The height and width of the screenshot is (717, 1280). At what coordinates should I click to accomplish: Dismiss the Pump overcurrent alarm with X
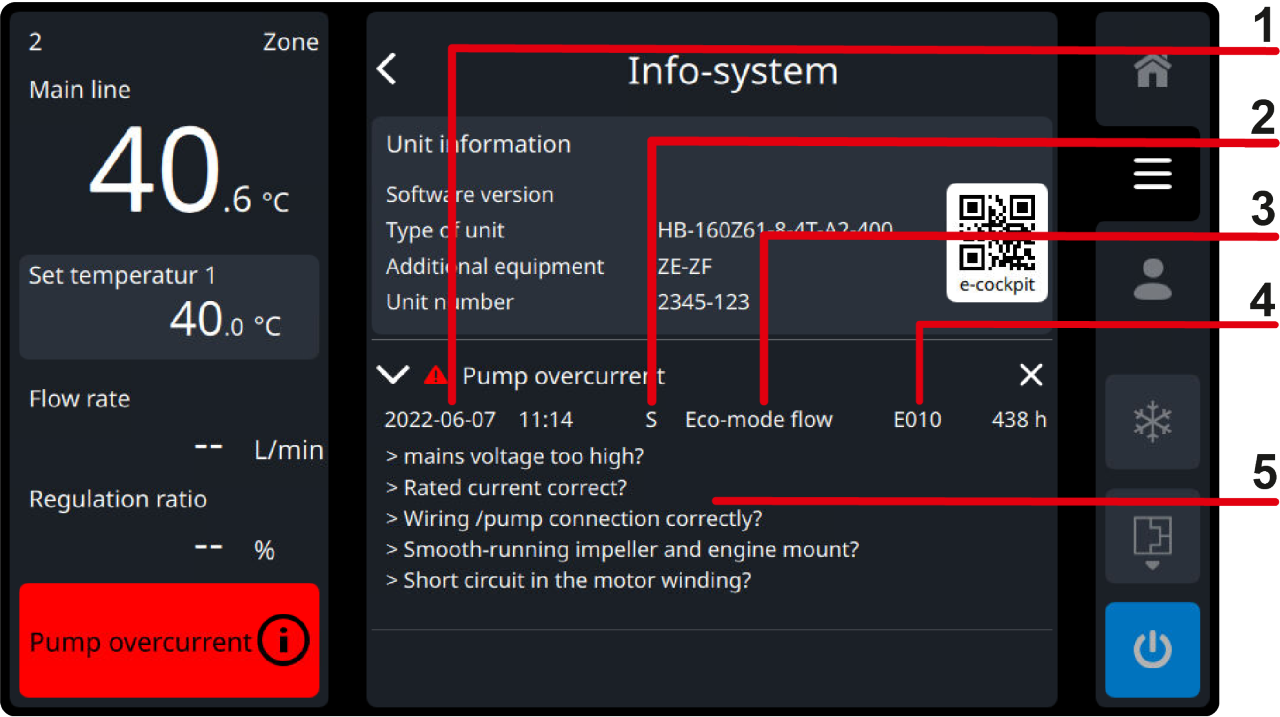(1030, 376)
